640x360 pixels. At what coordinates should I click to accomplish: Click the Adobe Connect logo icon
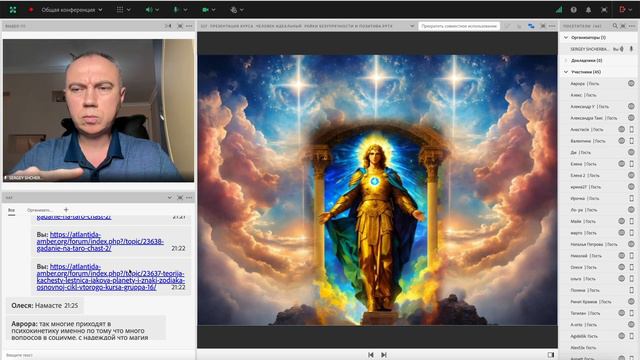(x=13, y=9)
